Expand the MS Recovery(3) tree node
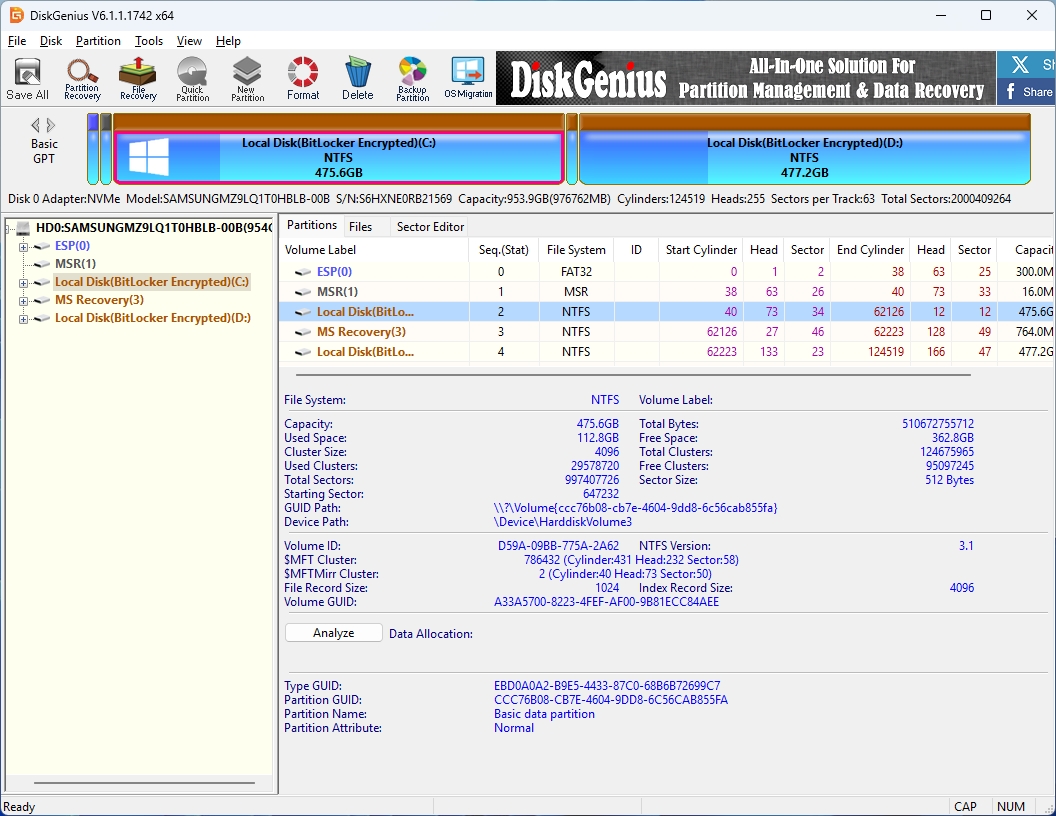Screen dimensions: 1056x816 tap(23, 301)
